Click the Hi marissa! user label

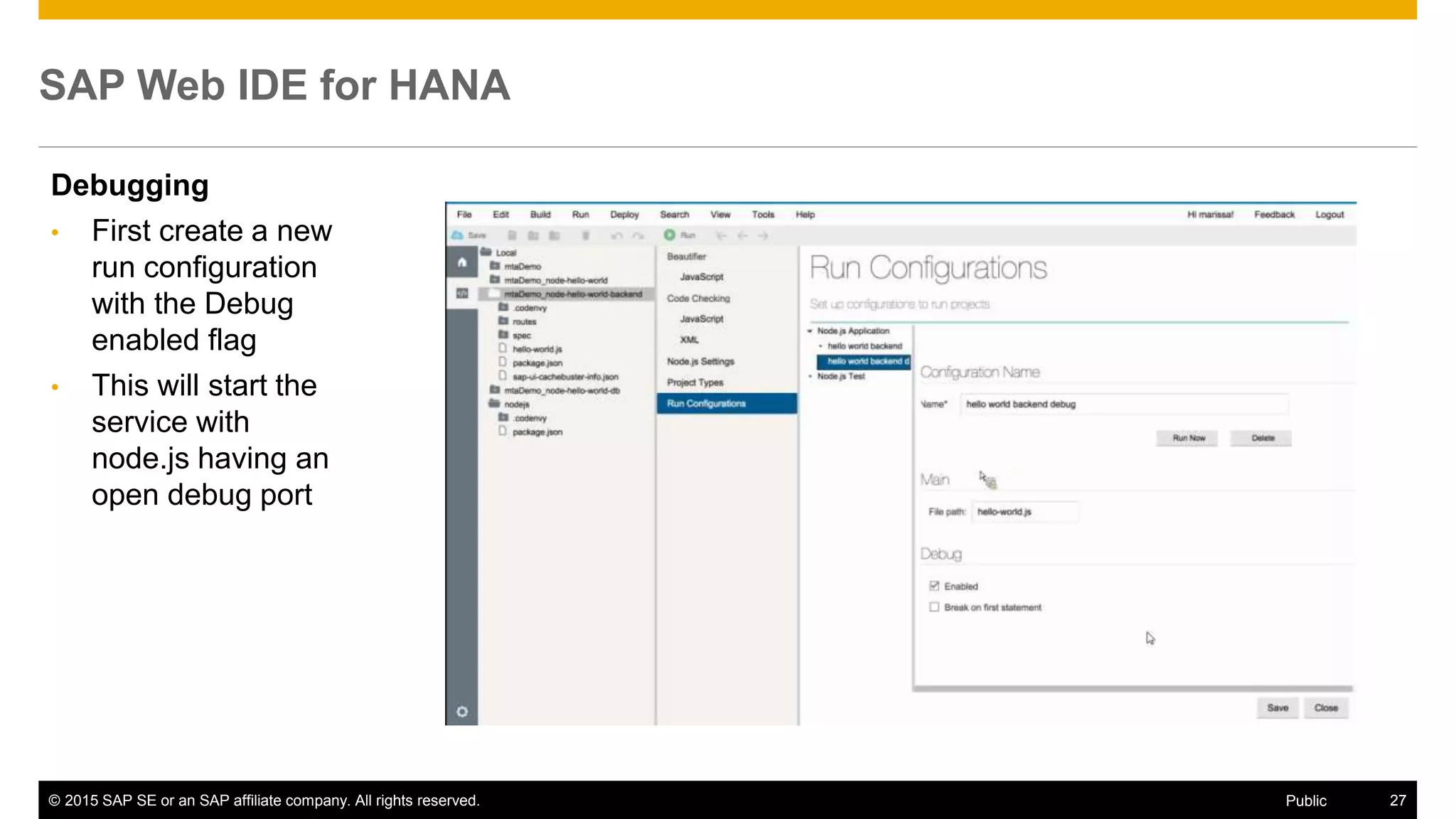click(1210, 215)
